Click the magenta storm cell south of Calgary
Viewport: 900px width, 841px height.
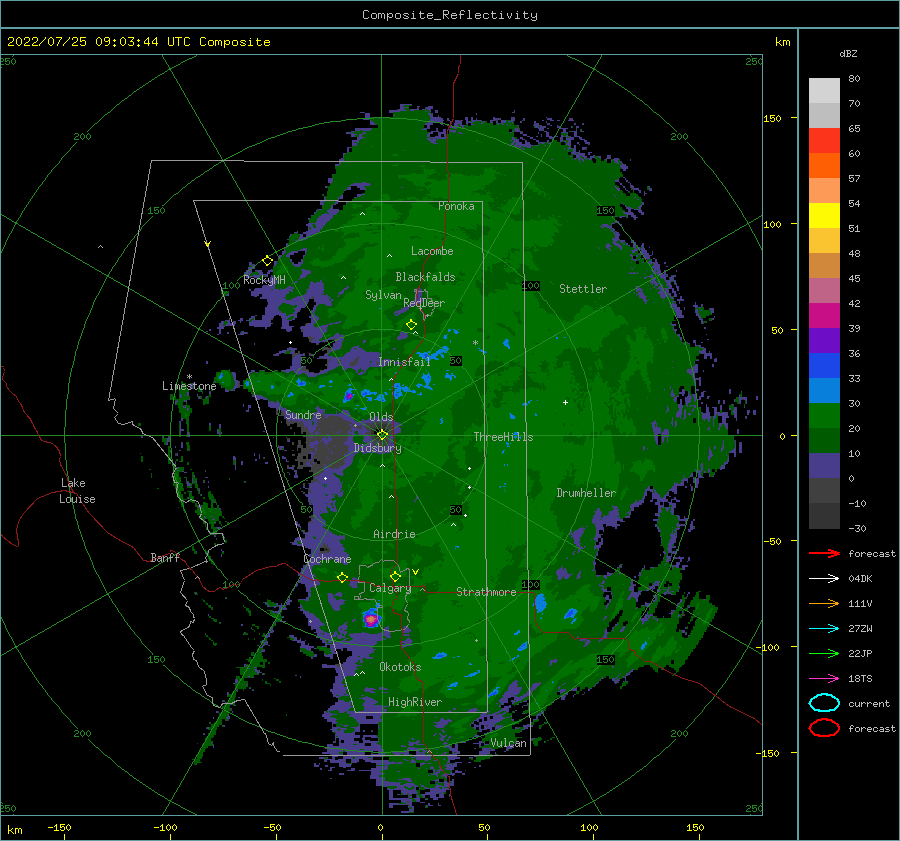click(371, 619)
